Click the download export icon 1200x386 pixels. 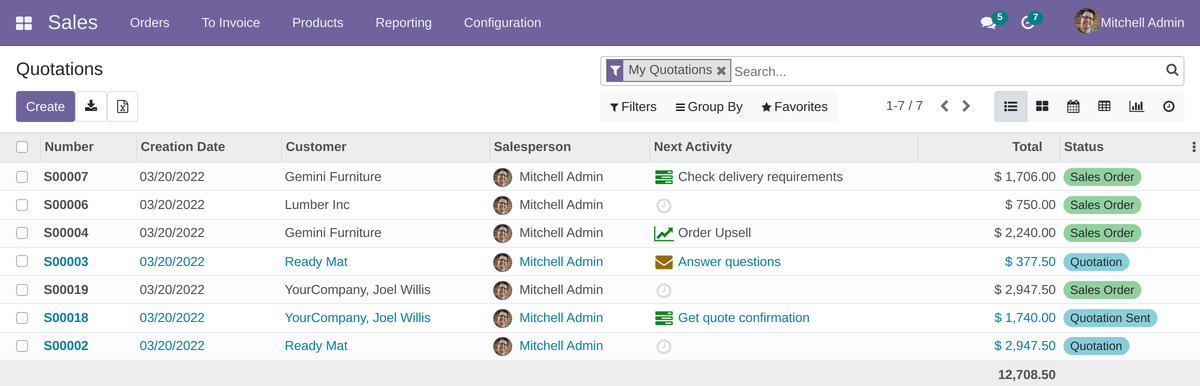point(91,106)
